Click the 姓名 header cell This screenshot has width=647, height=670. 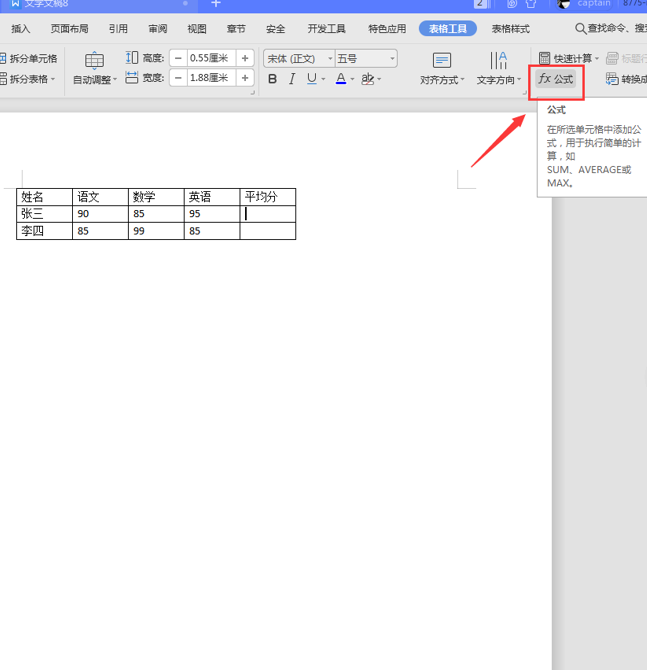[44, 197]
